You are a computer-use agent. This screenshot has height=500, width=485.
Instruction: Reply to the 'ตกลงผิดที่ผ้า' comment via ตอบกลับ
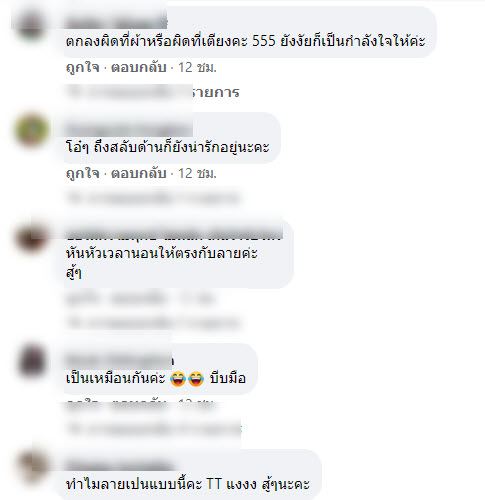click(138, 68)
